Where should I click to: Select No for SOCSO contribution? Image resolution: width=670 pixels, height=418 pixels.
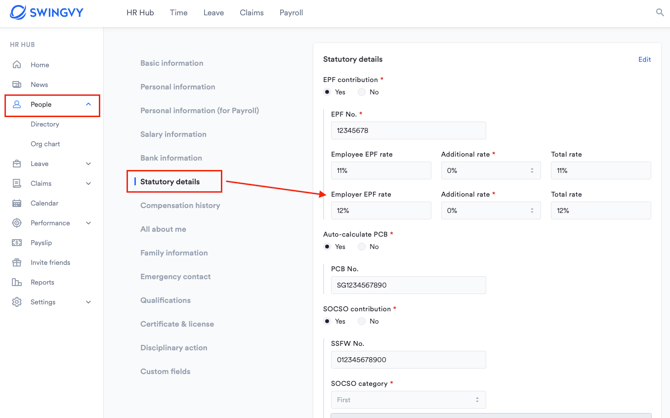point(362,322)
